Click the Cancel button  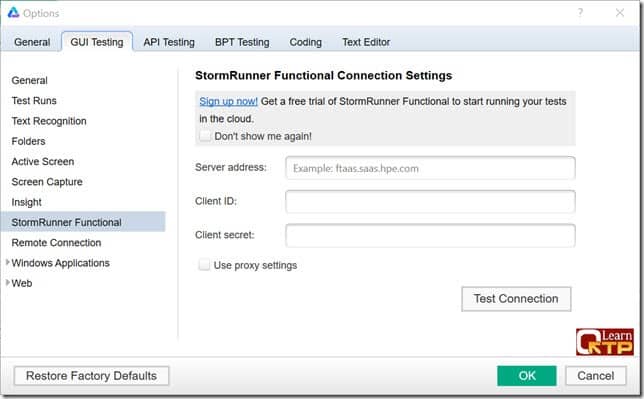click(596, 376)
